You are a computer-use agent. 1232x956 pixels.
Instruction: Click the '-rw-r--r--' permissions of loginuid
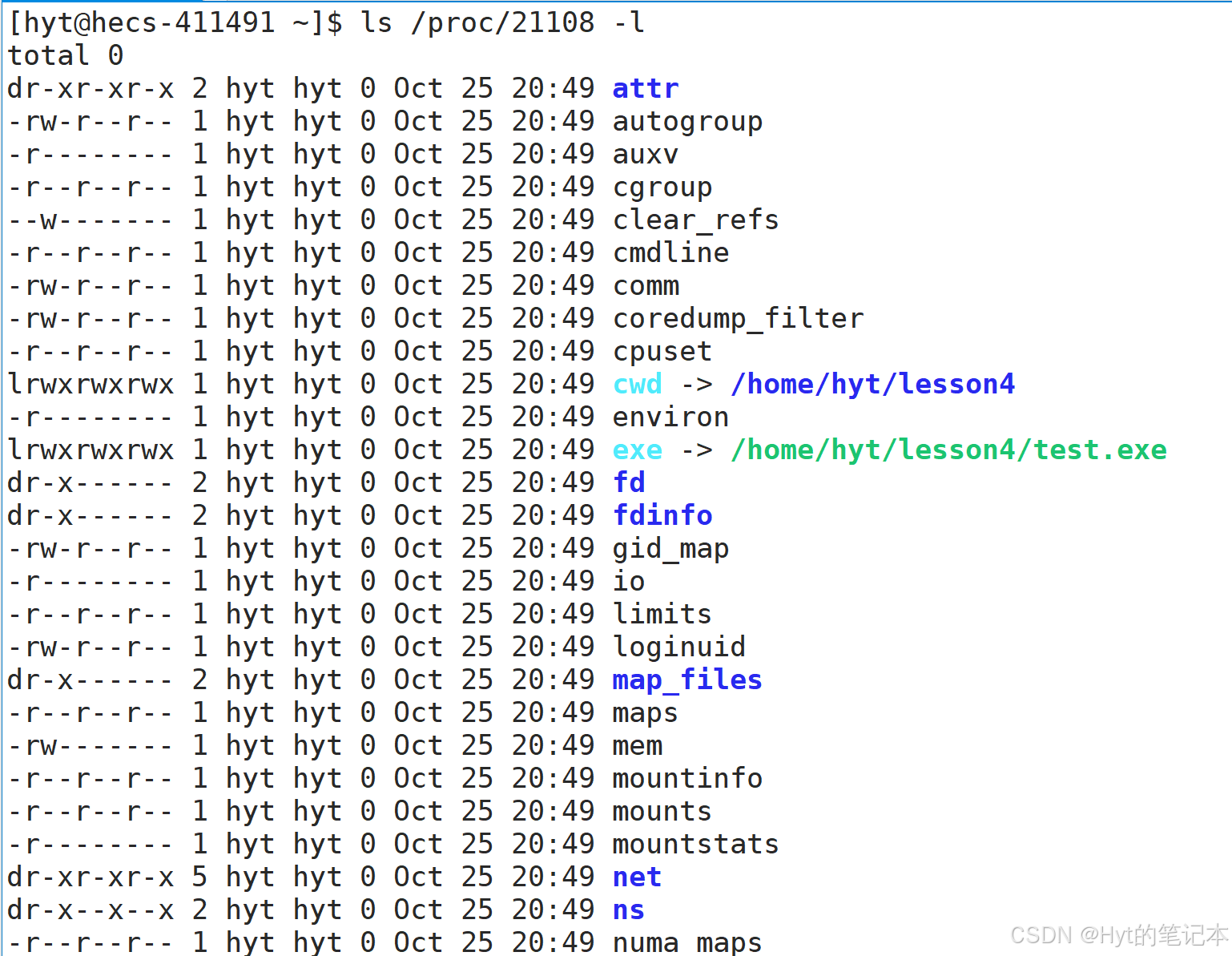tap(91, 647)
